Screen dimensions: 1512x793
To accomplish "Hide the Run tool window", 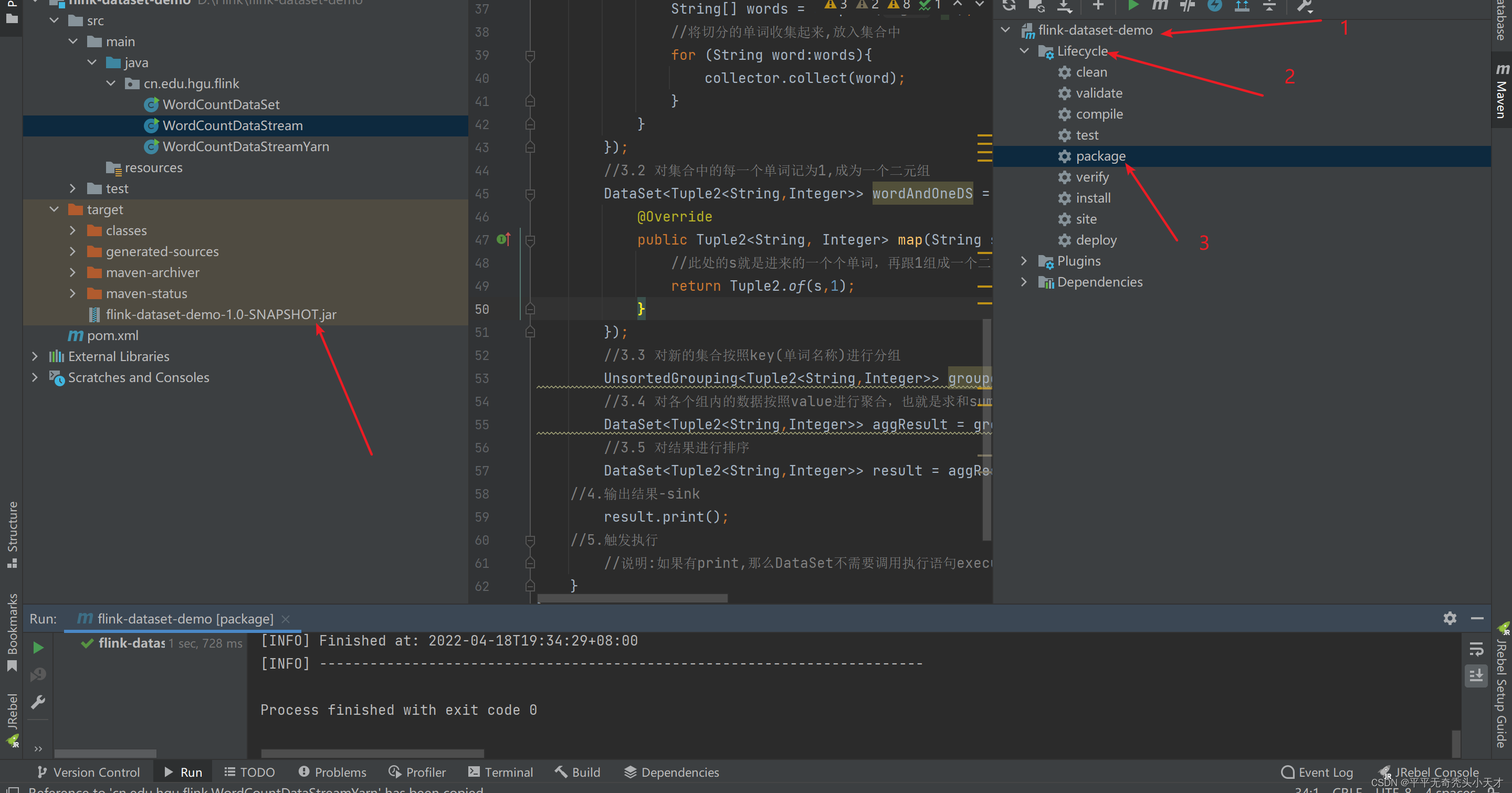I will coord(1477,618).
